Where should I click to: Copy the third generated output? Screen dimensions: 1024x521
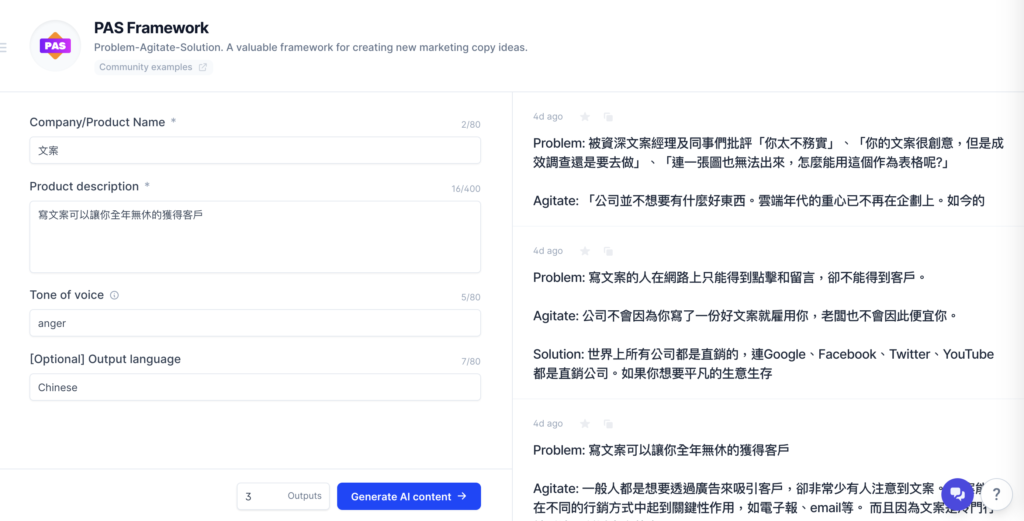click(x=607, y=424)
